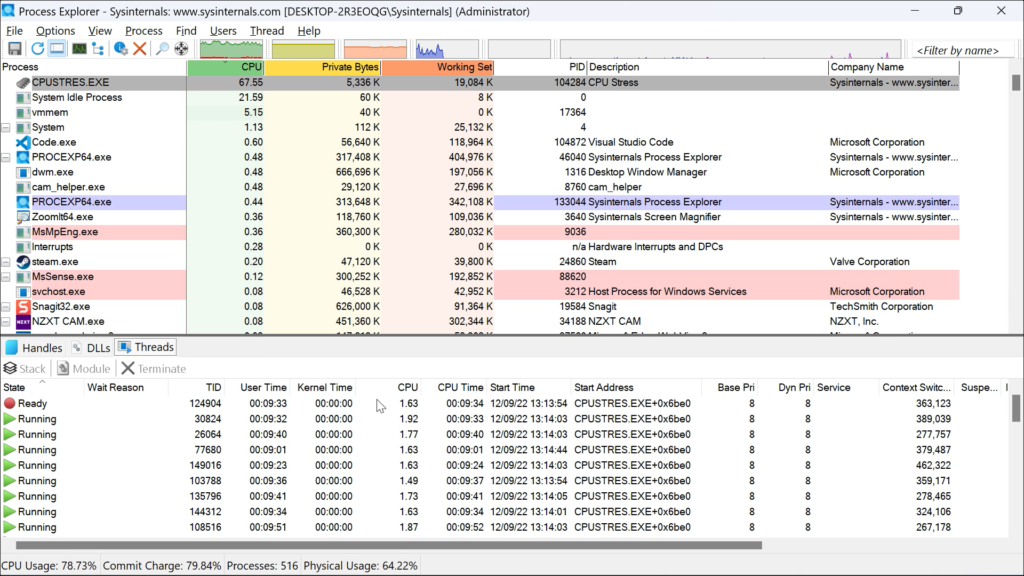The width and height of the screenshot is (1024, 576).
Task: Collapse the steam.exe tree node
Action: [x=6, y=262]
